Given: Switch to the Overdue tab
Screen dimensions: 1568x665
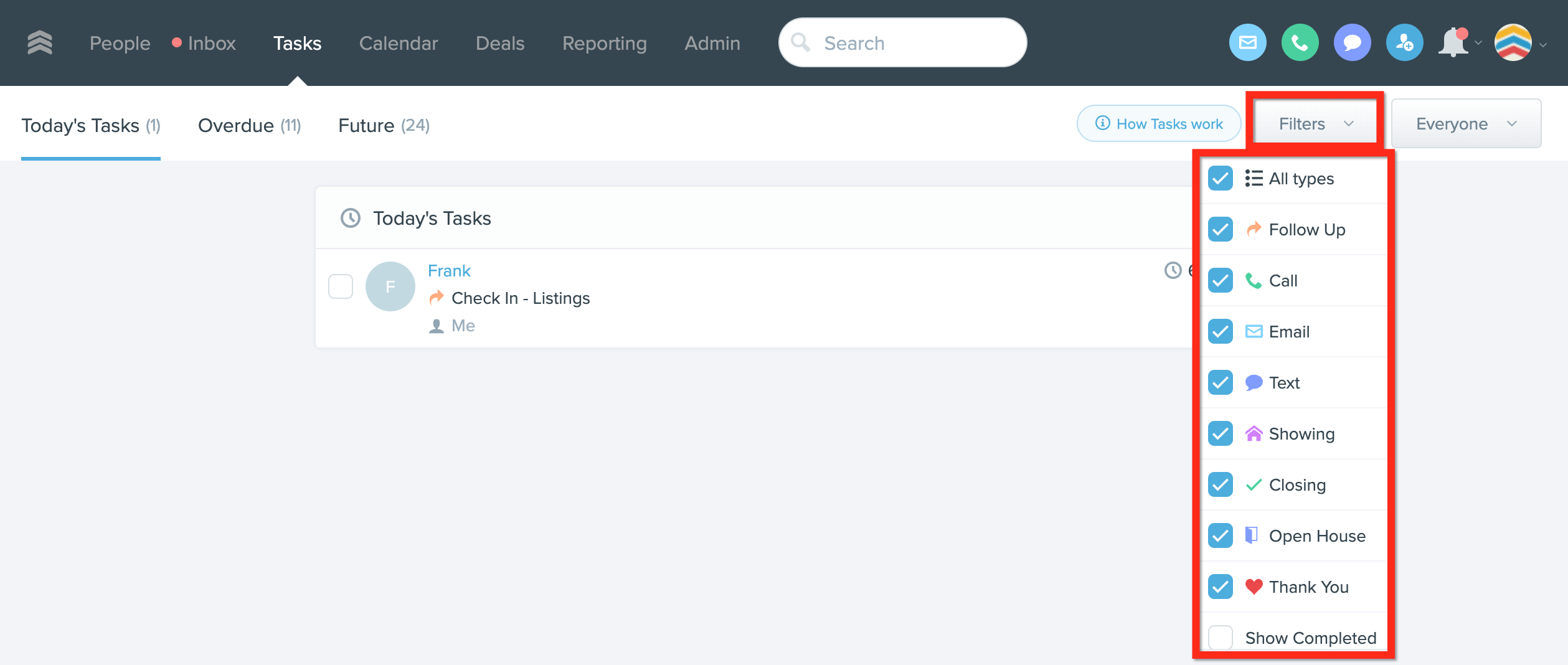Looking at the screenshot, I should tap(249, 125).
